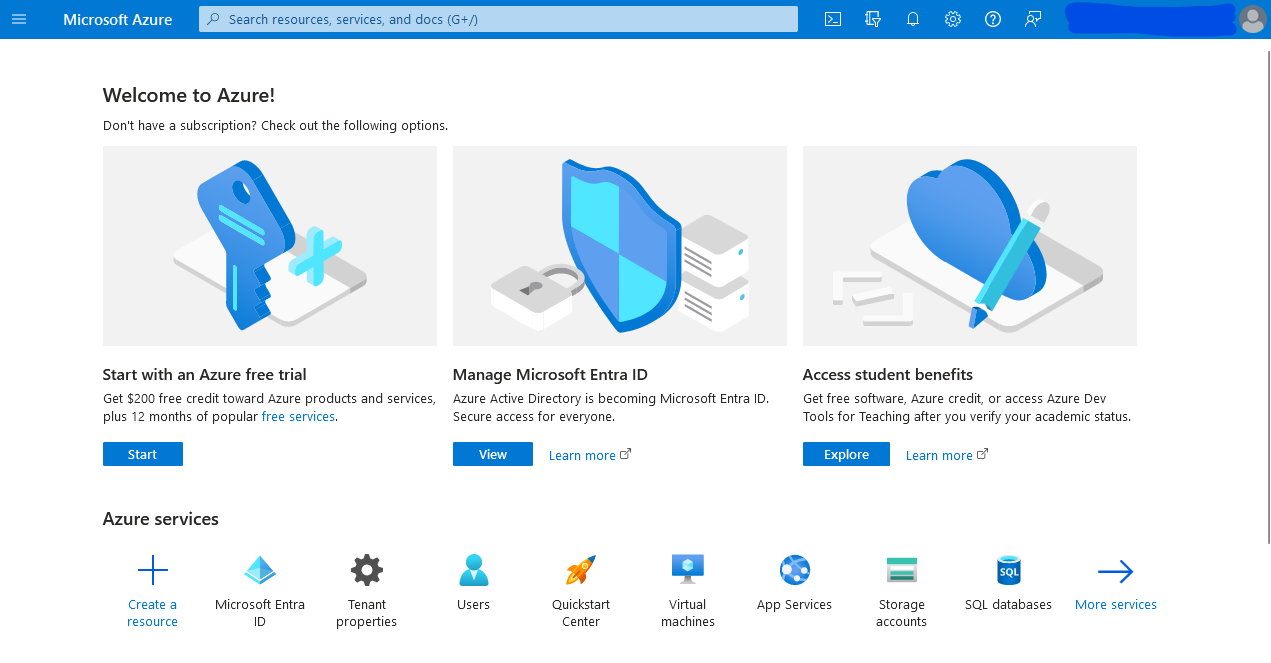This screenshot has width=1271, height=663.
Task: Click the App Services label
Action: (x=795, y=604)
